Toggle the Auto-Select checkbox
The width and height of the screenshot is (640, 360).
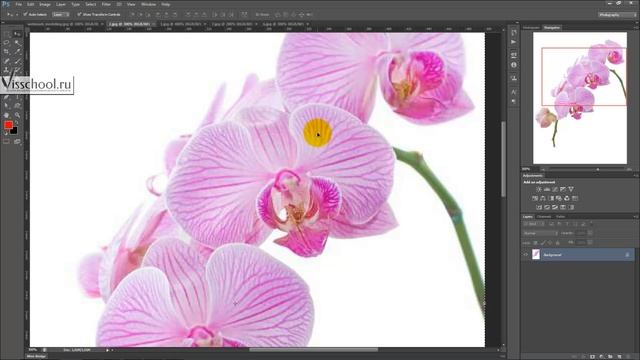[x=25, y=14]
